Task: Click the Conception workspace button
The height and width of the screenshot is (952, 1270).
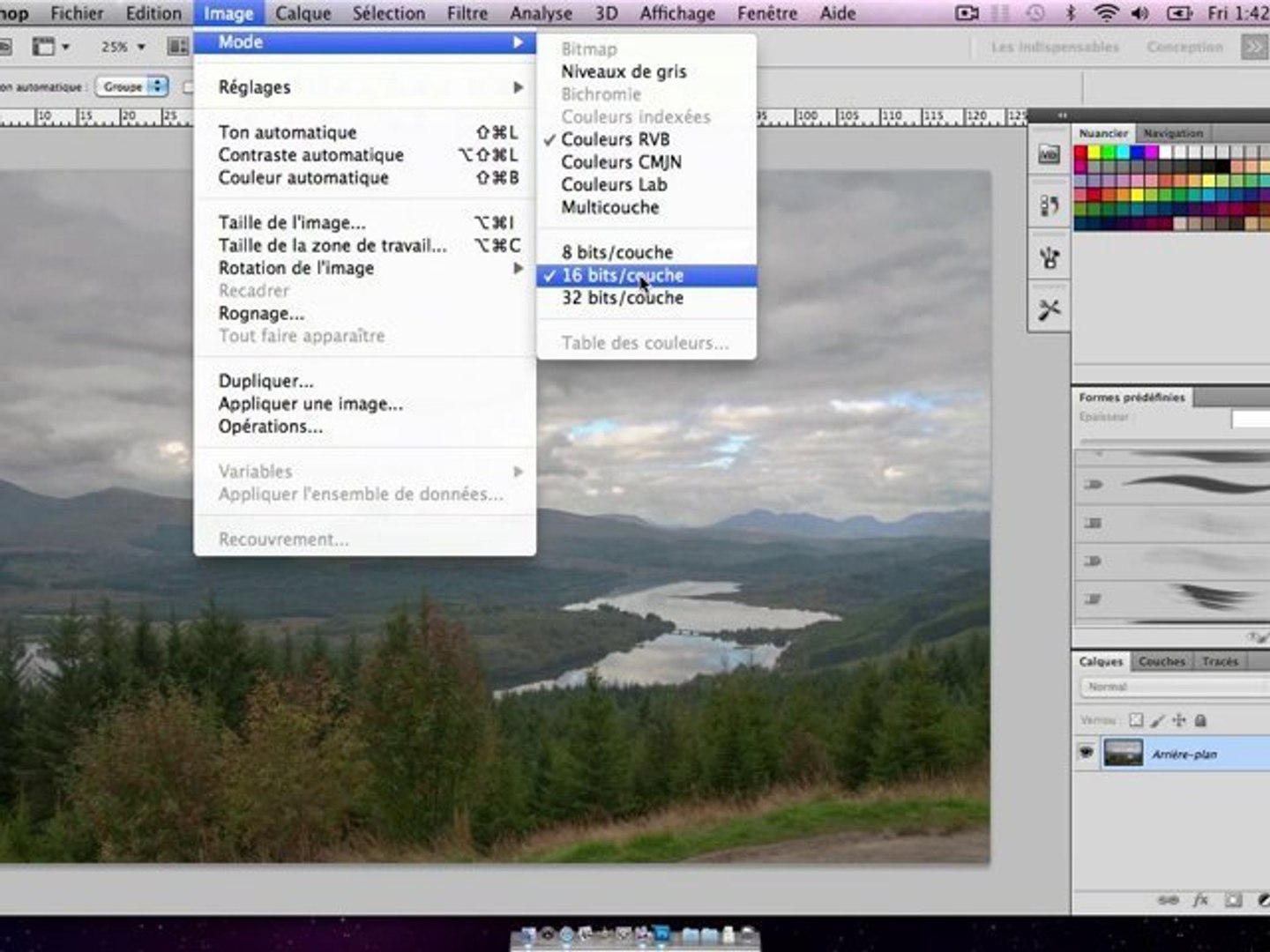Action: (1184, 47)
